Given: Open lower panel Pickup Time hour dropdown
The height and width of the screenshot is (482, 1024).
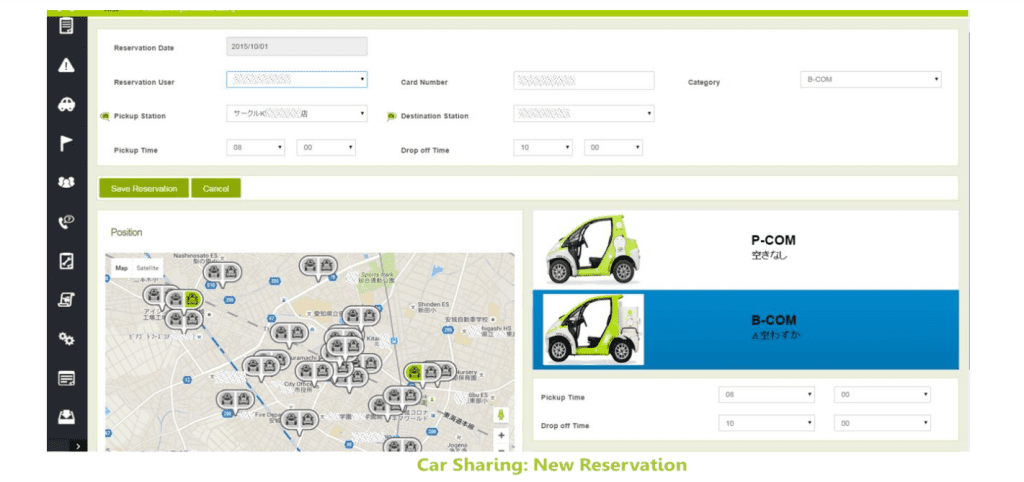Looking at the screenshot, I should click(x=767, y=394).
